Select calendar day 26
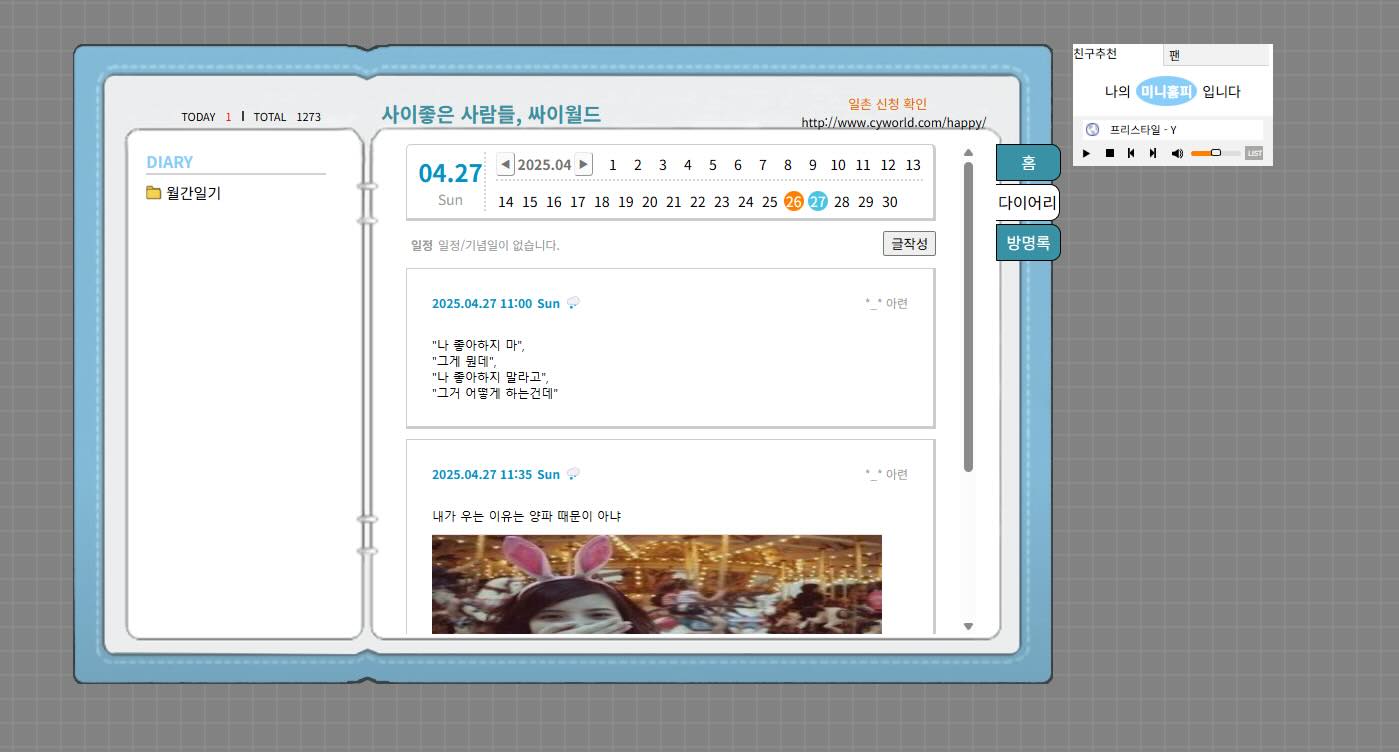 794,201
